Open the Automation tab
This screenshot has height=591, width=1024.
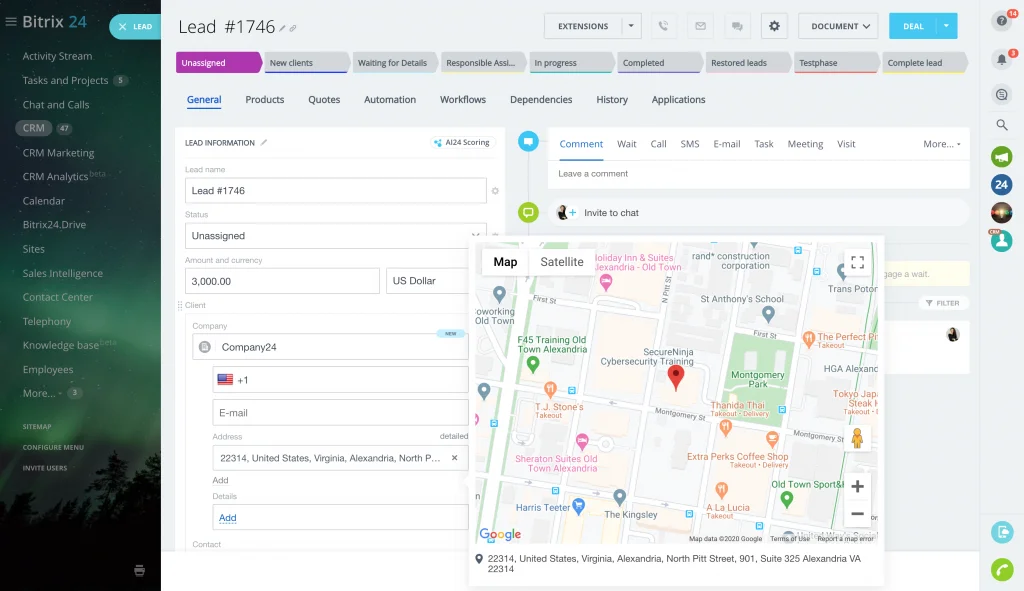(390, 100)
